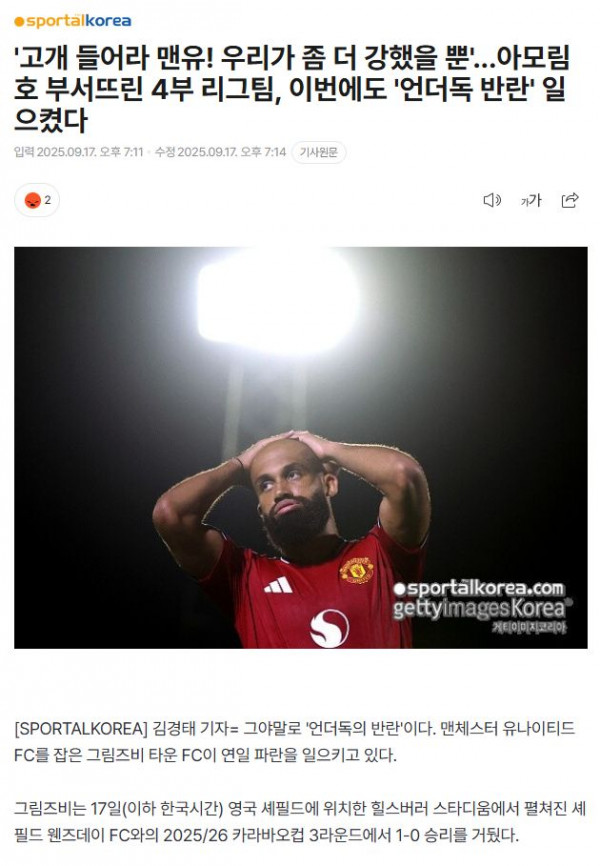Click the reaction count number 2

click(x=48, y=200)
